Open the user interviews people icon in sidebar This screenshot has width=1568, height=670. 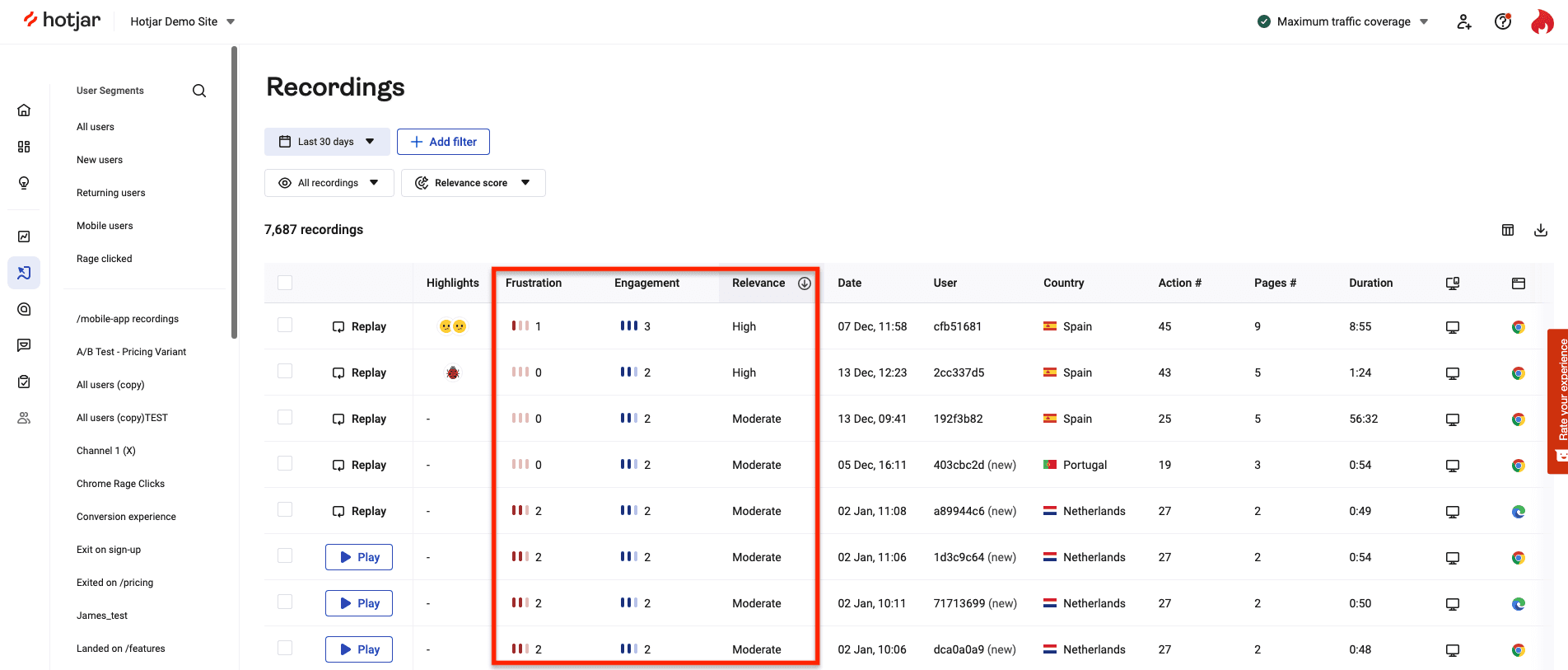[x=24, y=418]
